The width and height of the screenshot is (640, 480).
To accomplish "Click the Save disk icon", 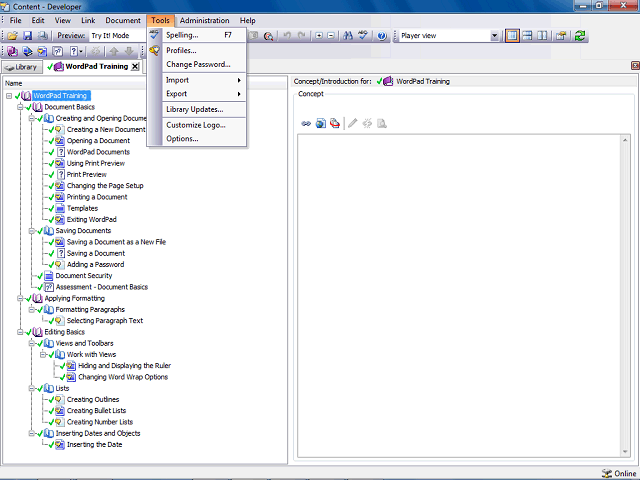I will [27, 36].
